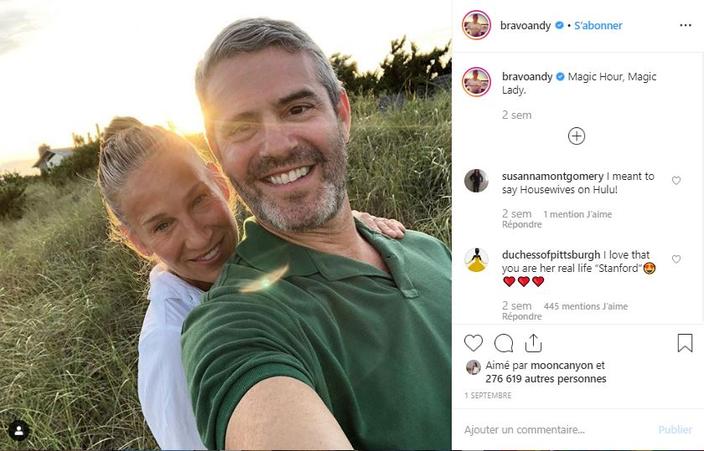Open comments via speech bubble icon
The height and width of the screenshot is (451, 704).
(504, 343)
